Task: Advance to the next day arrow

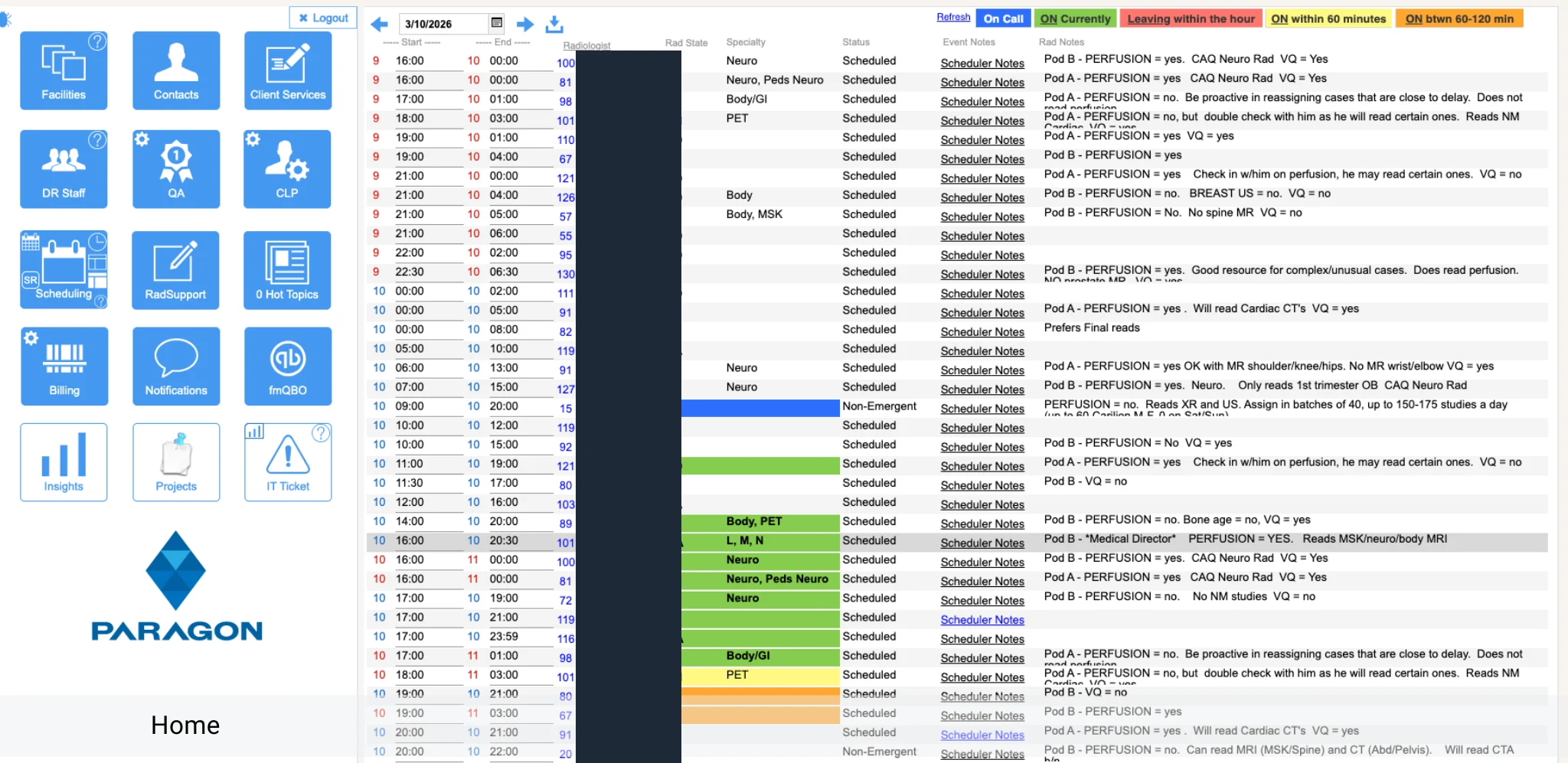Action: point(525,24)
